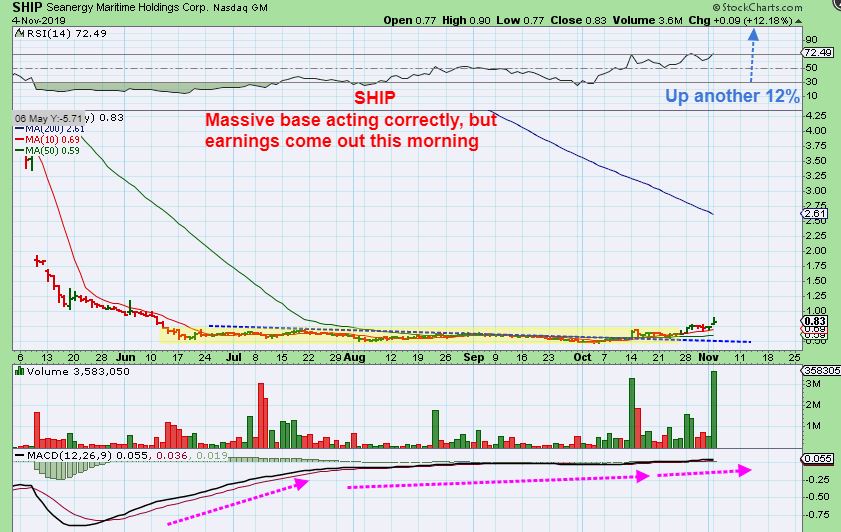Click the Sep label on date axis
Viewport: 841px width, 532px height.
474,357
